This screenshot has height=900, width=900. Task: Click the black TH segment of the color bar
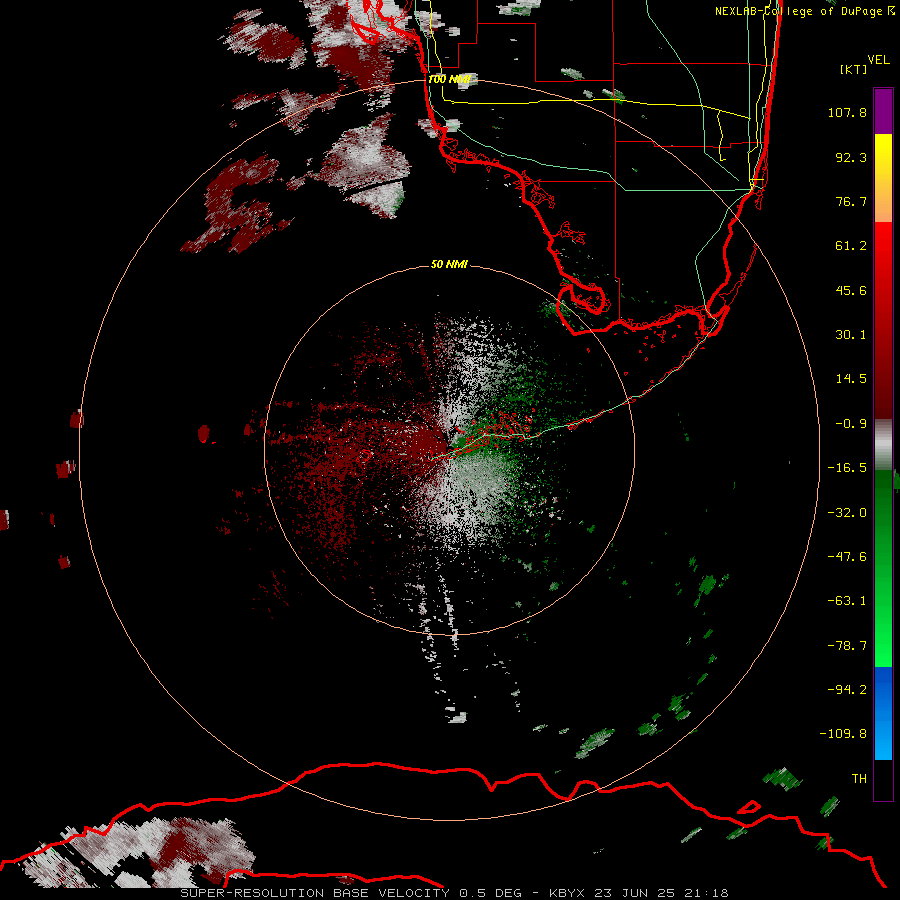coord(883,779)
